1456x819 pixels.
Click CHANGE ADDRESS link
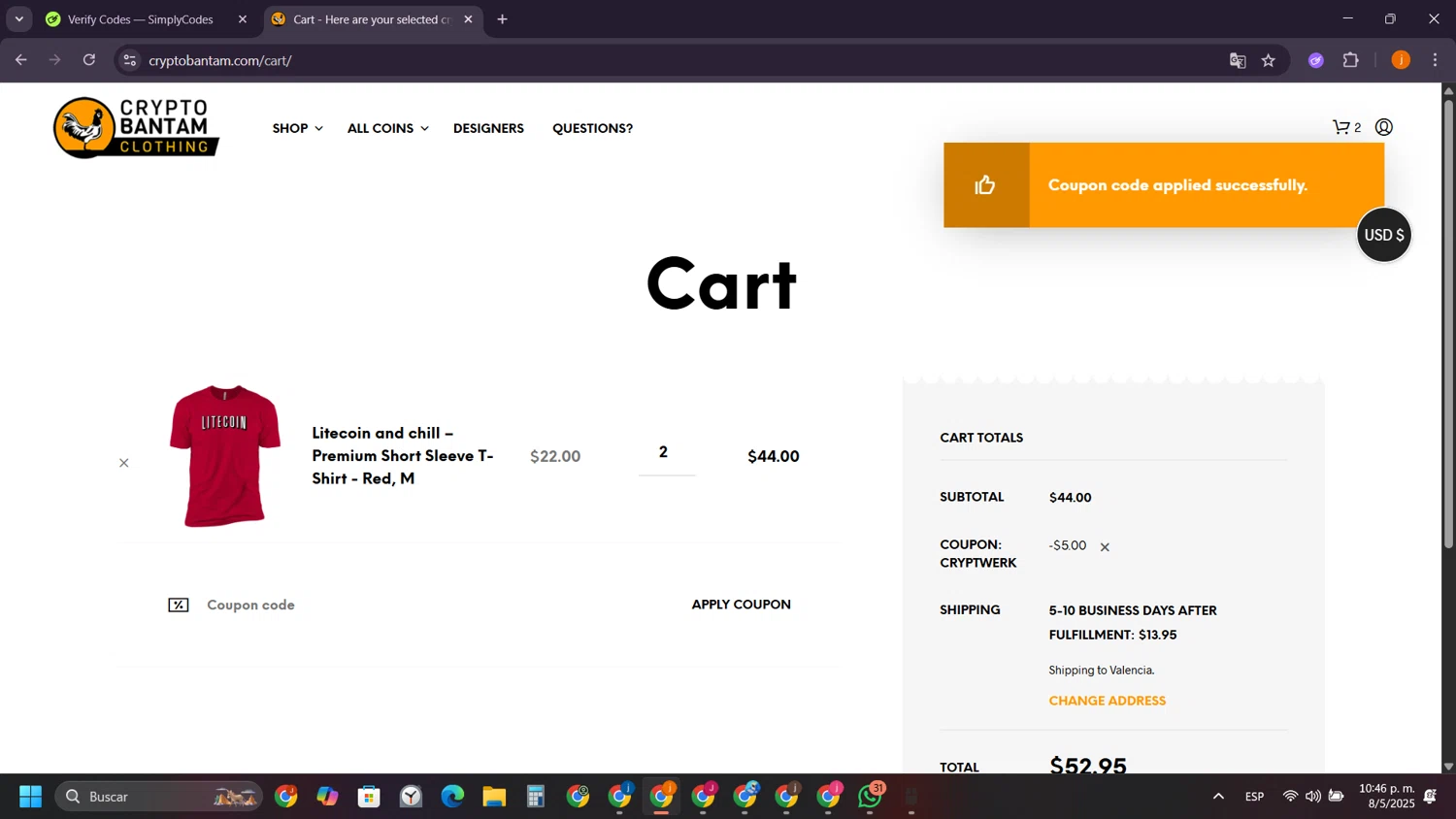(x=1107, y=701)
